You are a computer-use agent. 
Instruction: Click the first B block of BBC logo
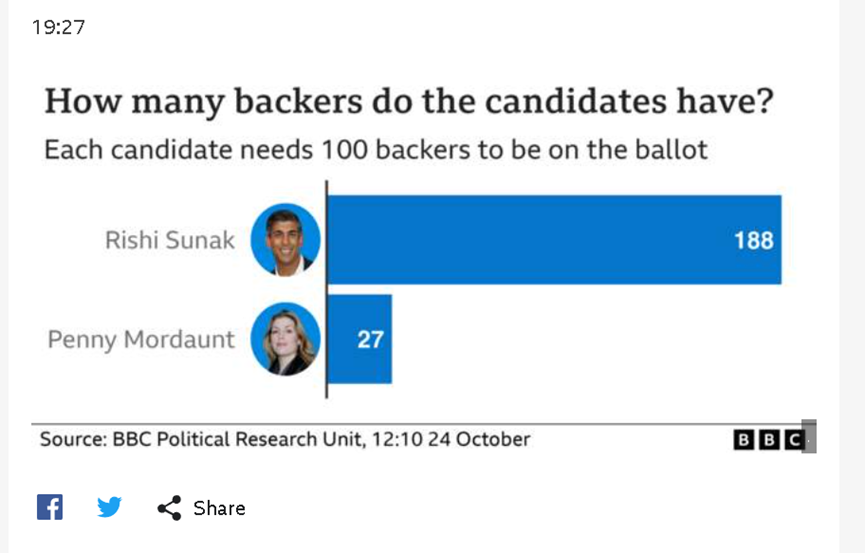coord(744,440)
